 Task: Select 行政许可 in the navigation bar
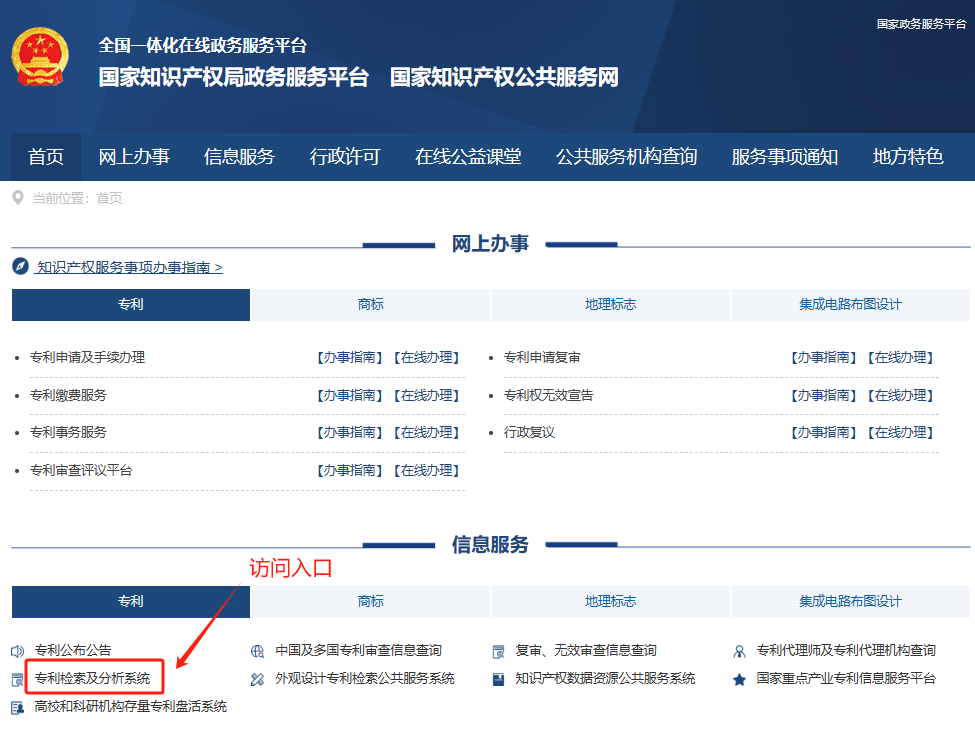tap(345, 157)
